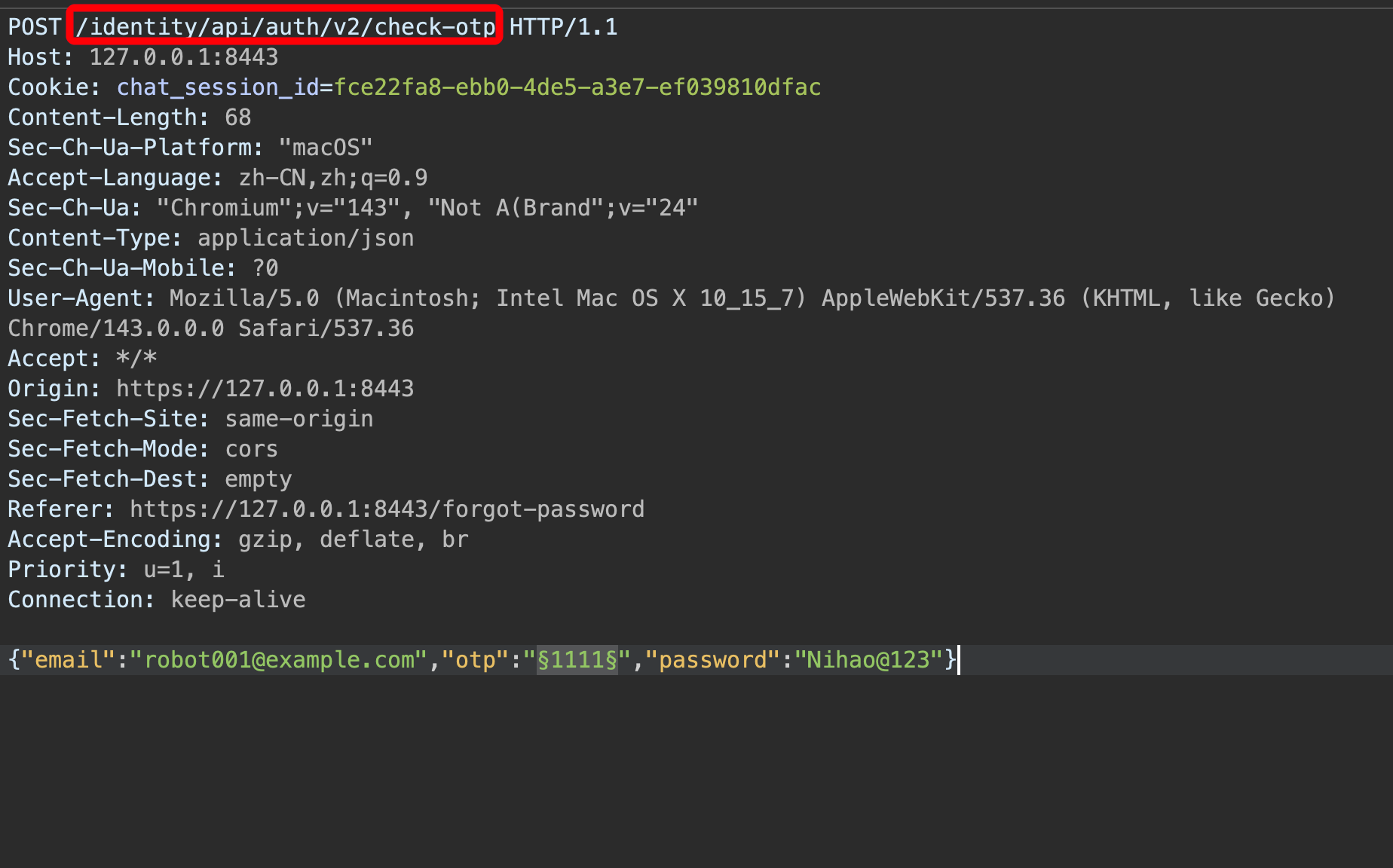This screenshot has width=1393, height=868.
Task: Click the Referer forgot-password URL
Action: click(x=387, y=509)
